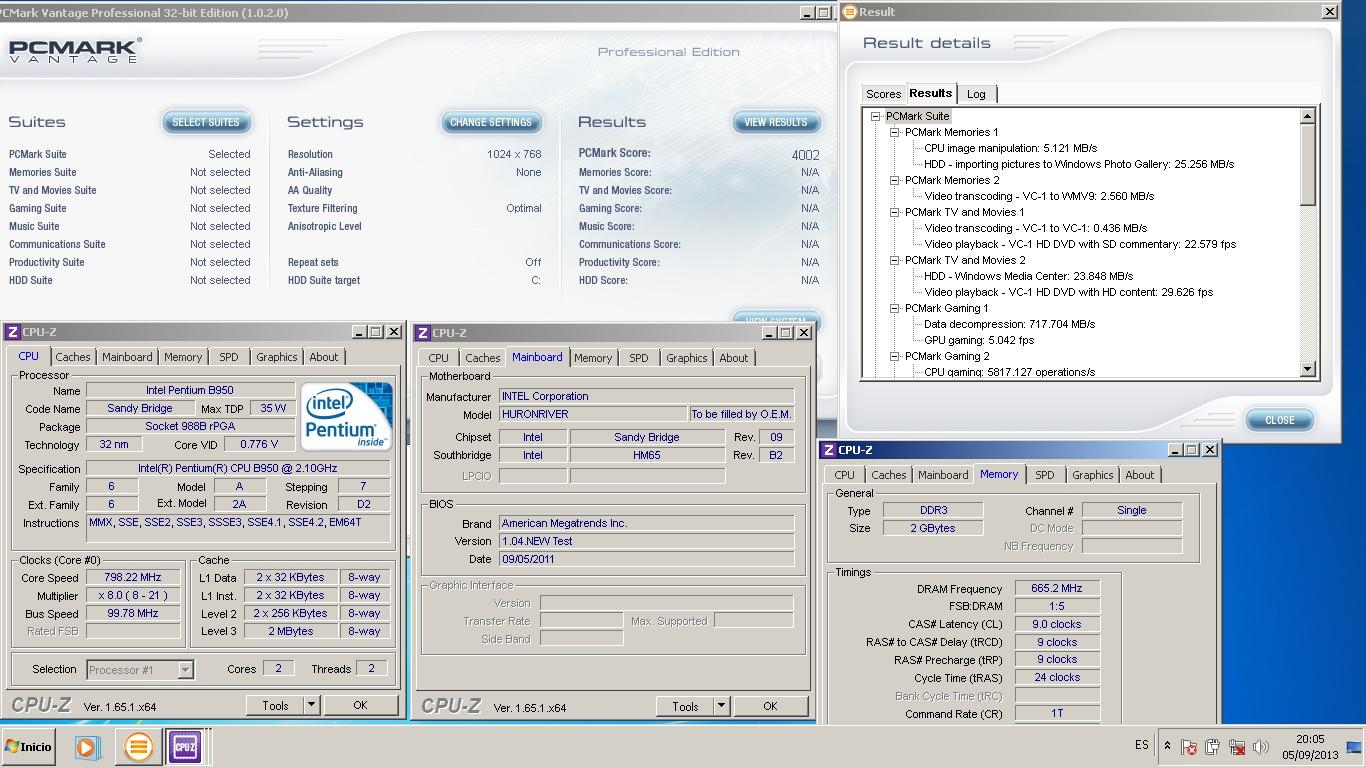Viewport: 1366px width, 768px height.
Task: Collapse the PCMark TV and Movies 1 node
Action: [x=895, y=212]
